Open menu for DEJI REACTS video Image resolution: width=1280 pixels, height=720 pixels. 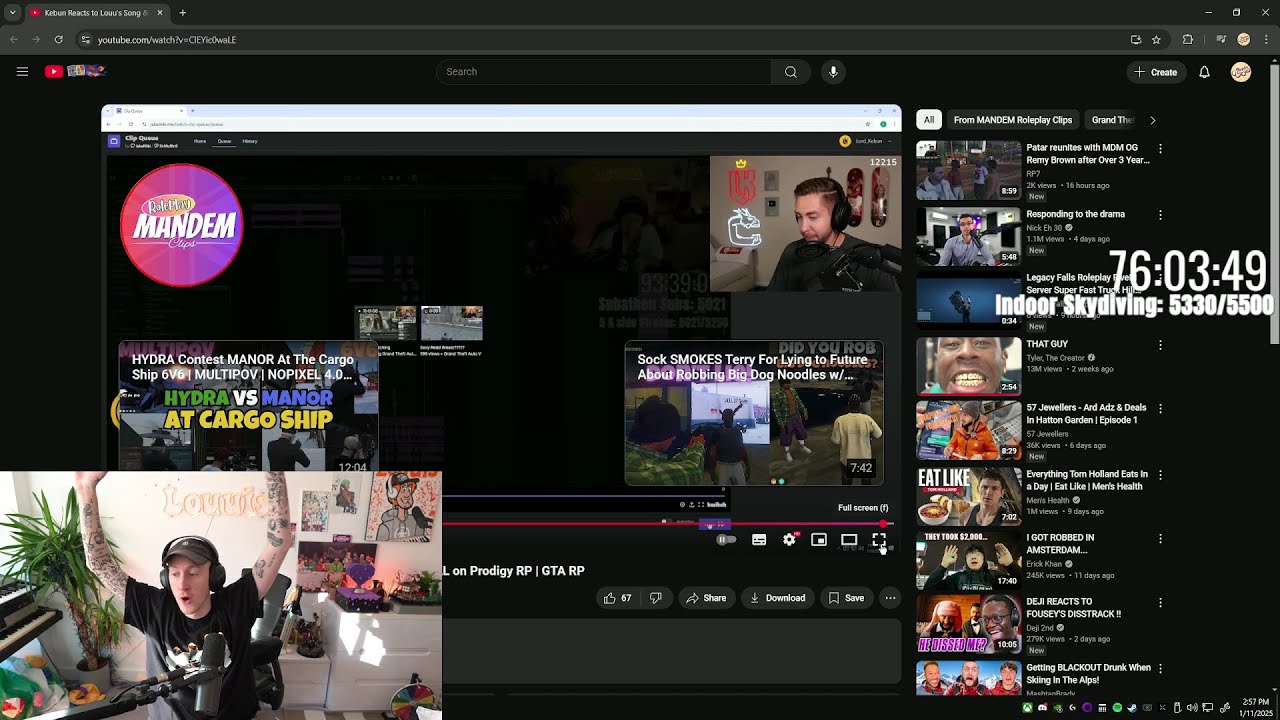point(1160,603)
